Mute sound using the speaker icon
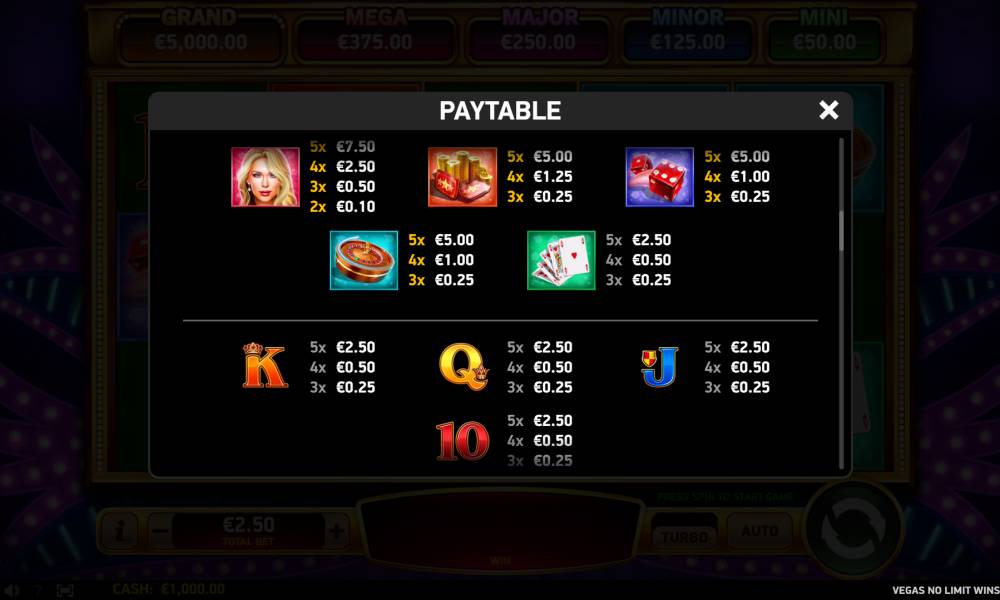The width and height of the screenshot is (1000, 600). [x=11, y=590]
